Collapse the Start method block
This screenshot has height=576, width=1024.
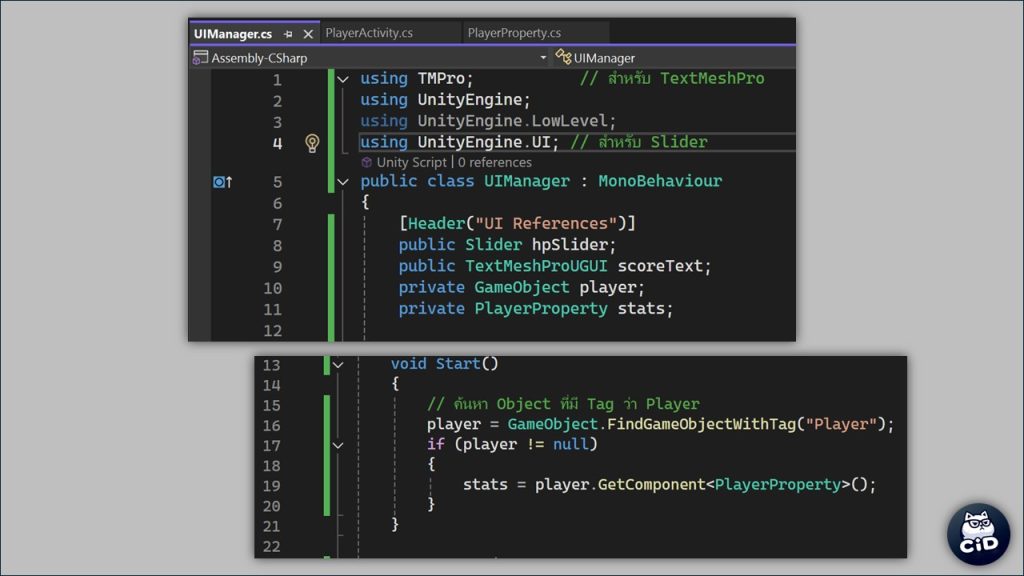coord(337,365)
